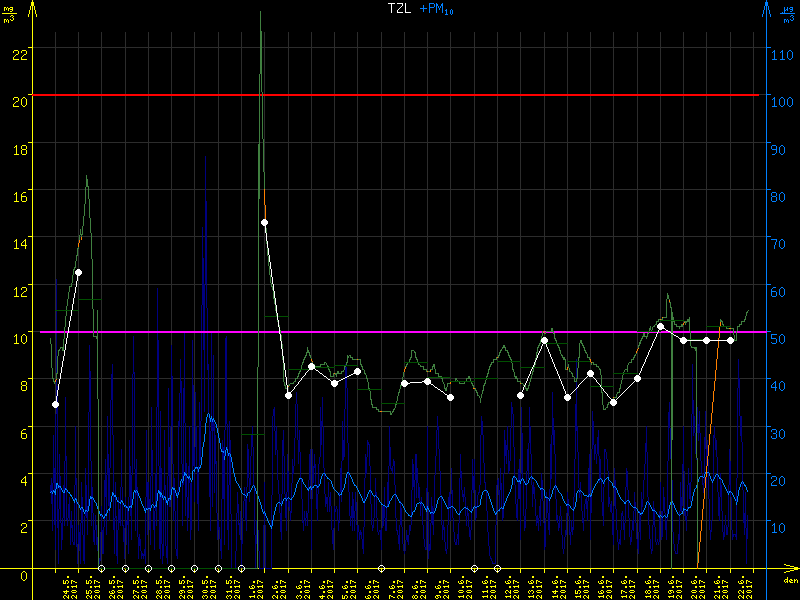Click the 0 tick label on left axis
The image size is (800, 600).
pos(24,574)
